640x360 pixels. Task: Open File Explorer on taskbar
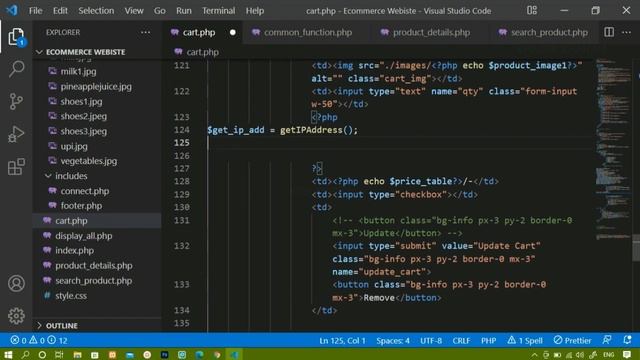pos(77,355)
